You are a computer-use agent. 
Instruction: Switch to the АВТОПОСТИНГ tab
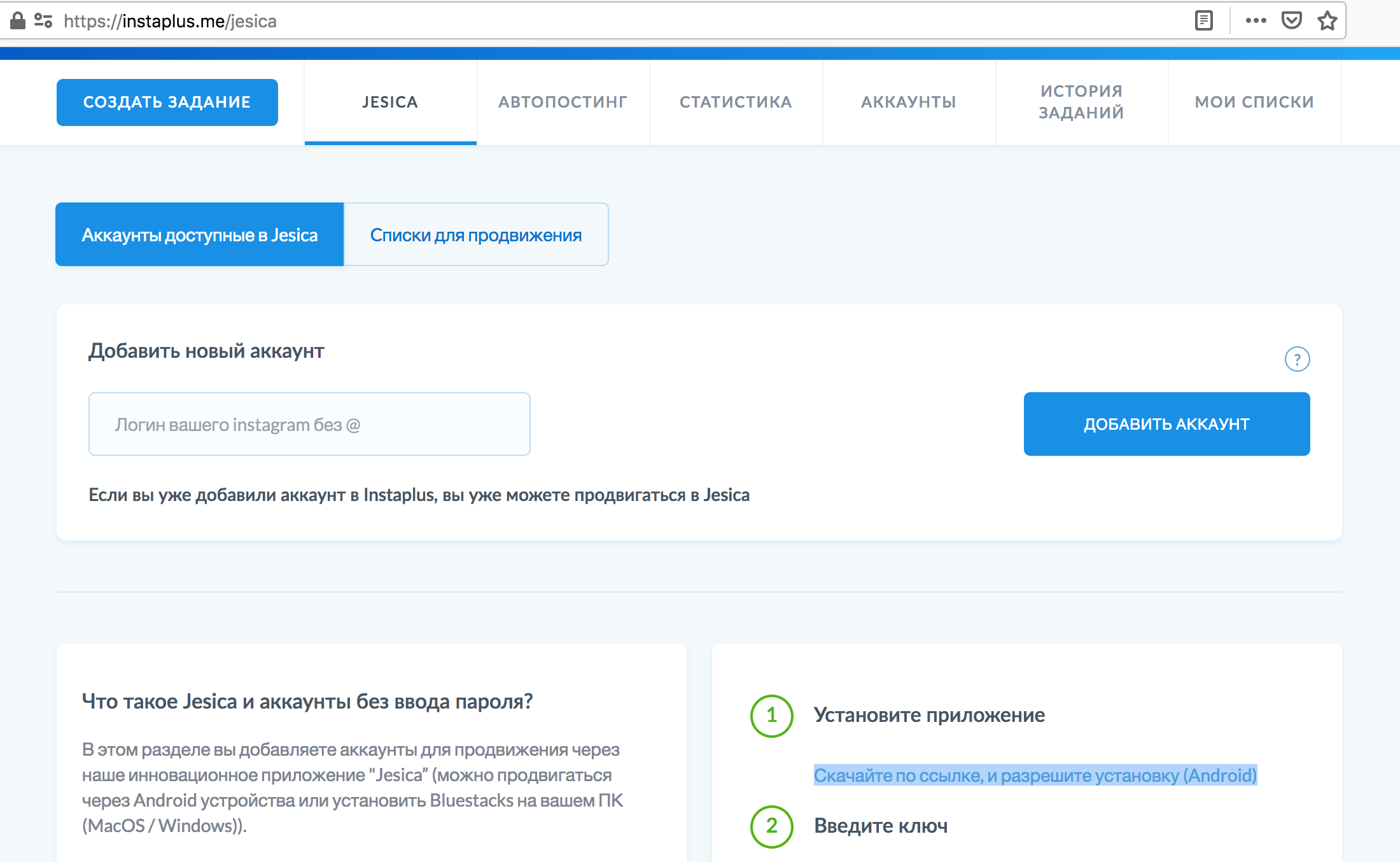(563, 102)
